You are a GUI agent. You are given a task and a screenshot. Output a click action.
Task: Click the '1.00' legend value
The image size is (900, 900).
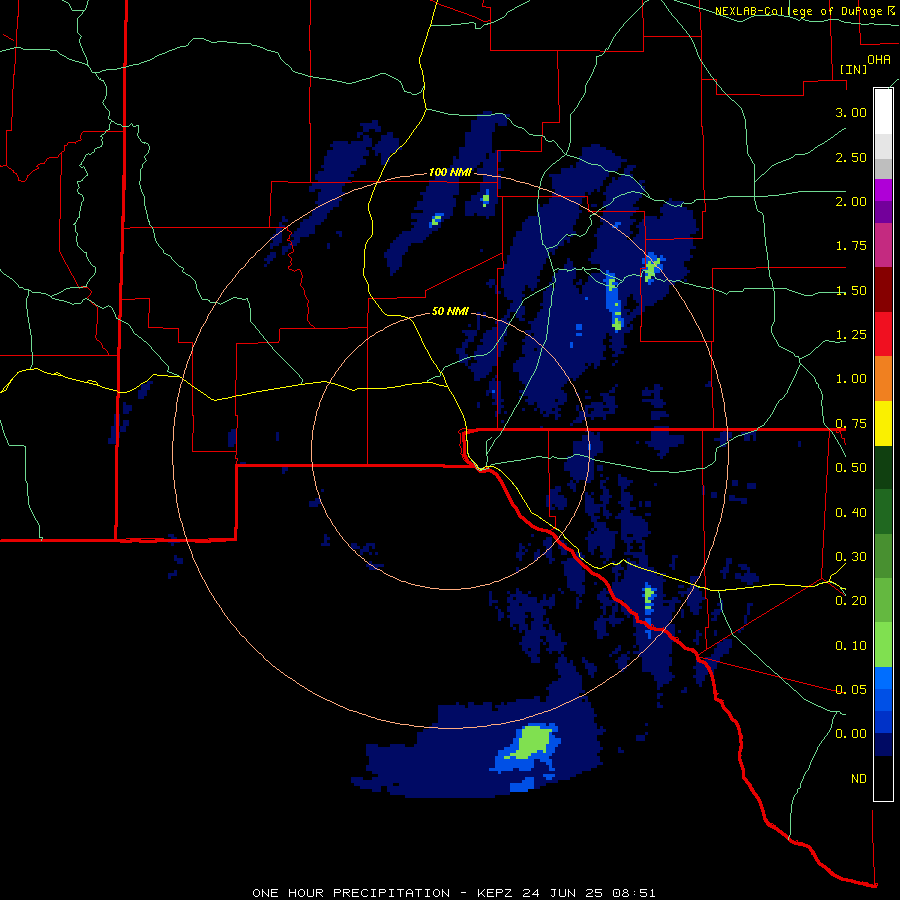coord(851,379)
